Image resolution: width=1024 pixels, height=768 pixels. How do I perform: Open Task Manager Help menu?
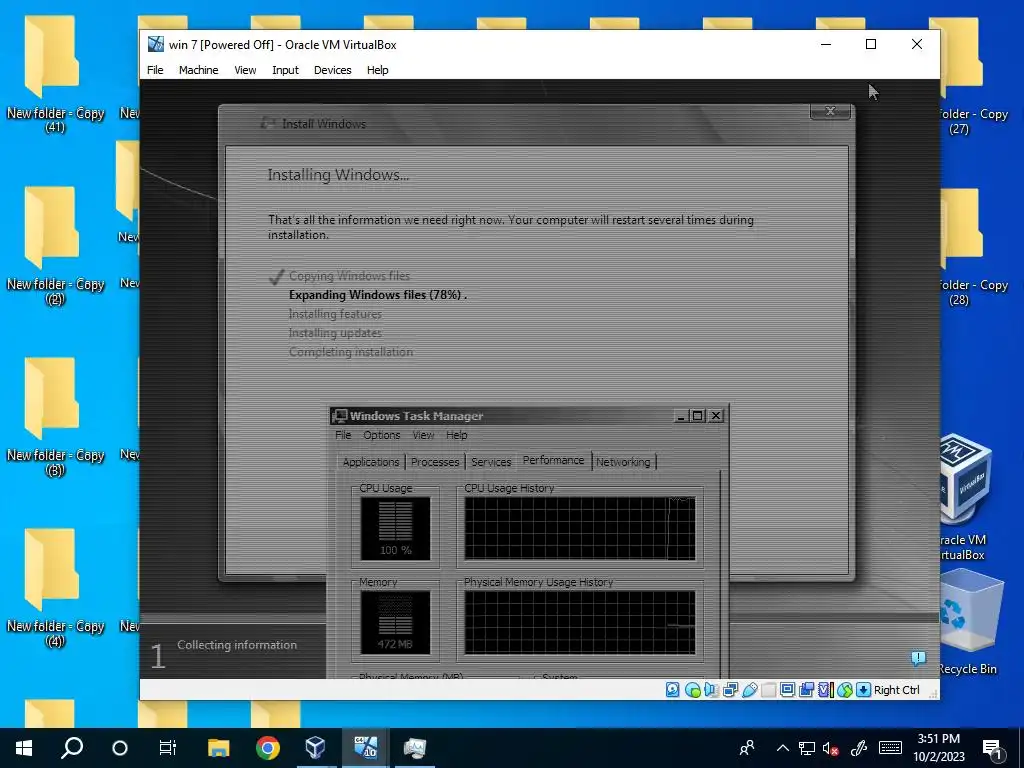click(456, 435)
